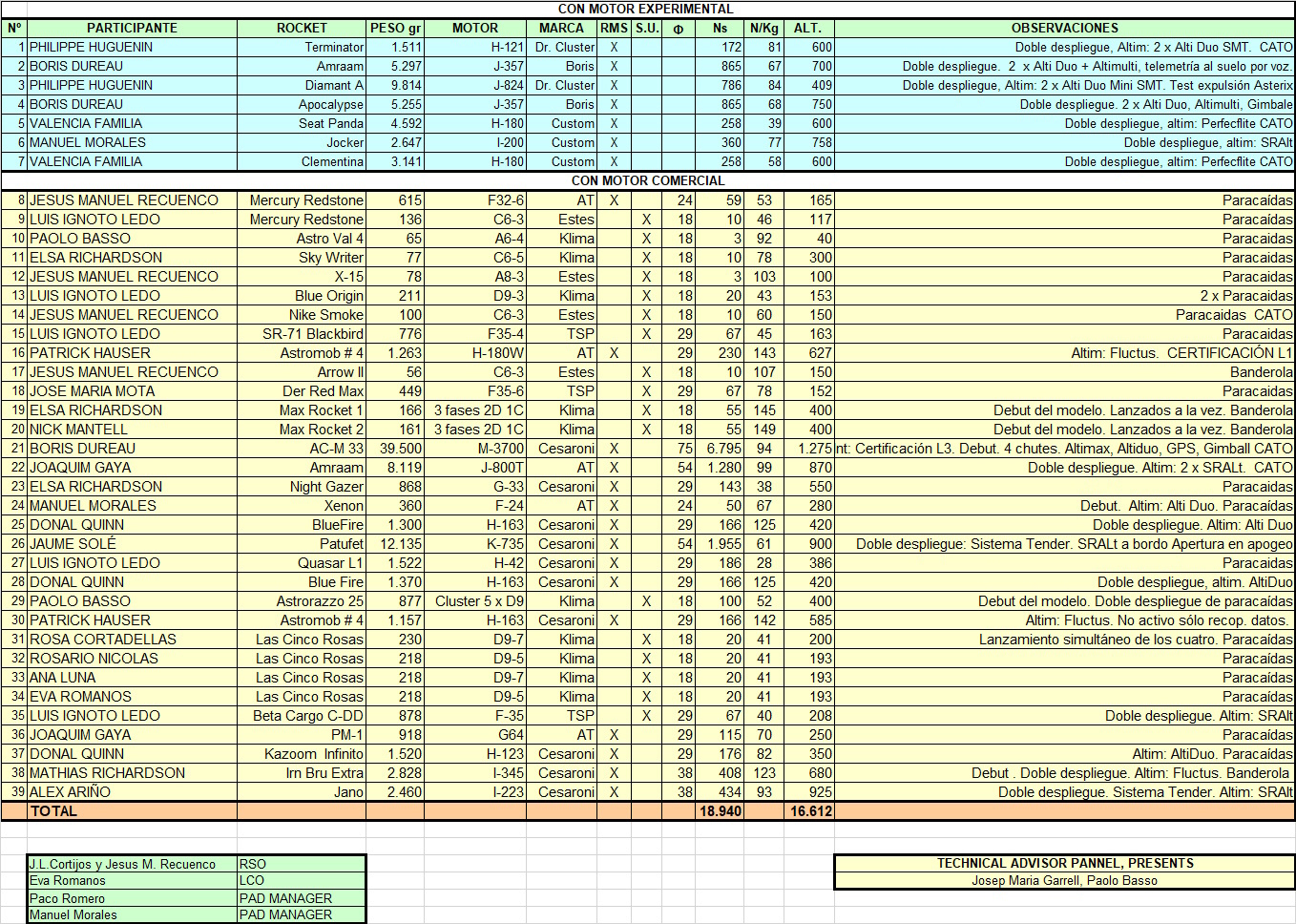Select the PESO gr header cell
Screen dimensions: 1296x924
click(395, 28)
